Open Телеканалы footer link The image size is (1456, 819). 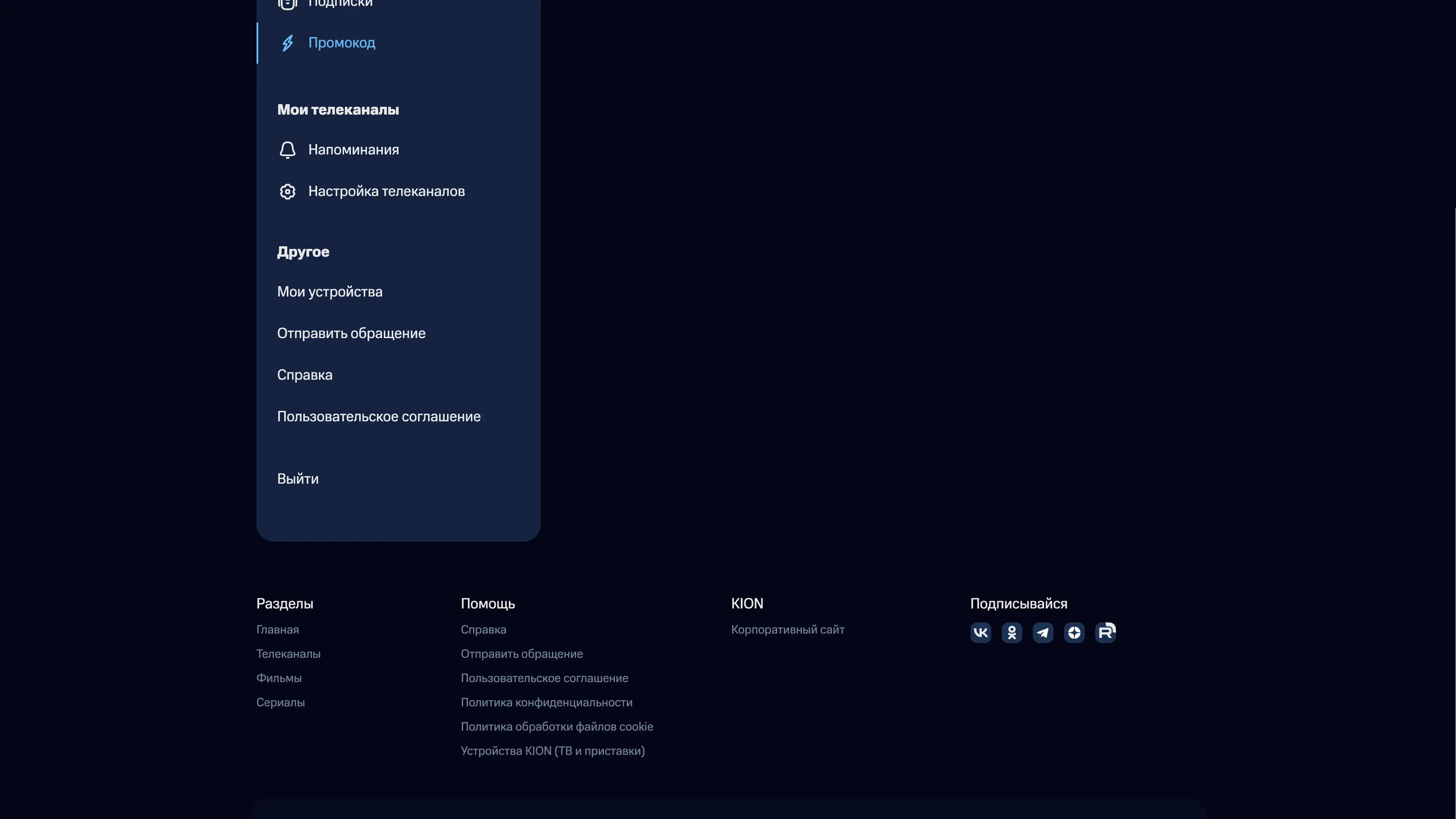pyautogui.click(x=288, y=654)
